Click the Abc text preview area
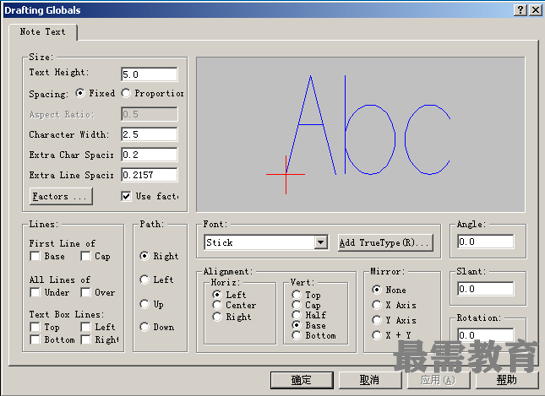The height and width of the screenshot is (396, 545). point(360,135)
